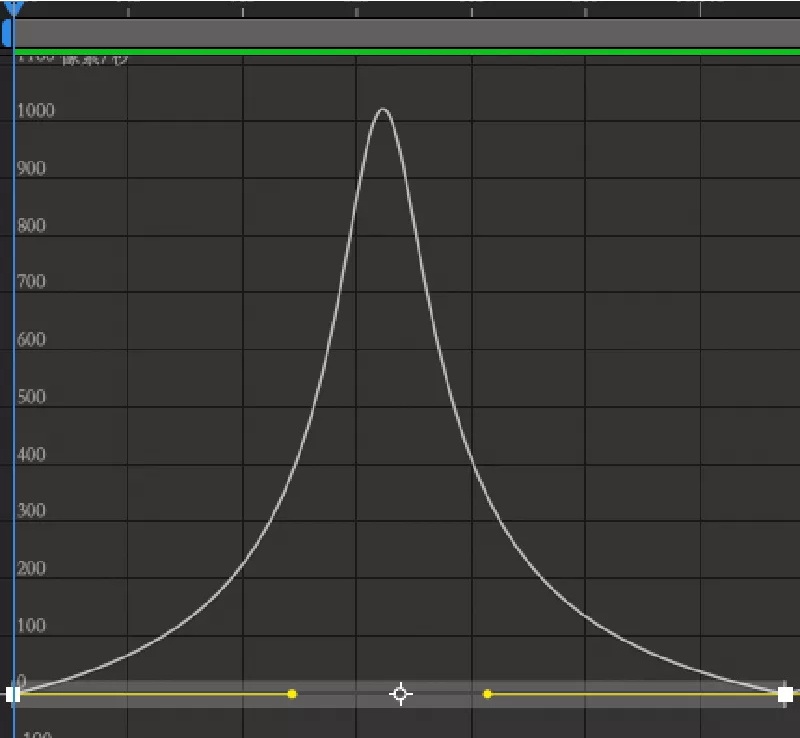Click the 500 value axis label
The height and width of the screenshot is (738, 800).
[31, 397]
